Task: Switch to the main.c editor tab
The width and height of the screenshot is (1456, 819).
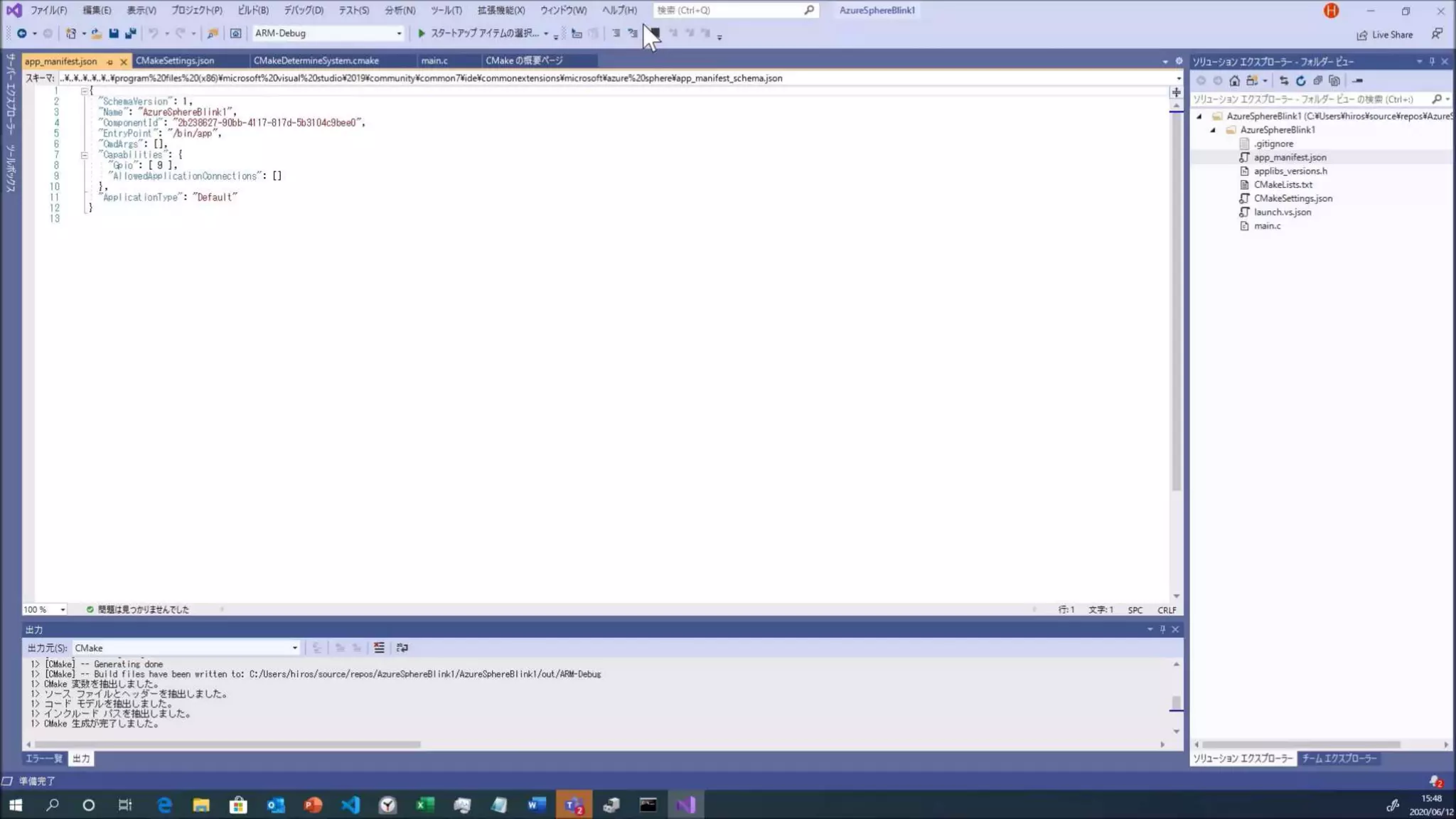Action: click(434, 60)
